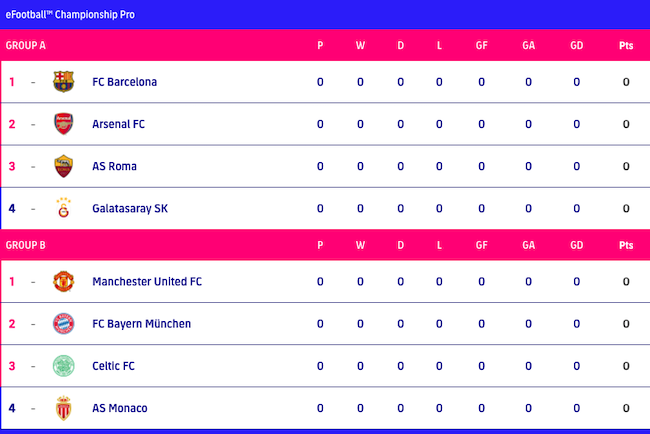Click the AS Monaco club crest

pyautogui.click(x=64, y=408)
